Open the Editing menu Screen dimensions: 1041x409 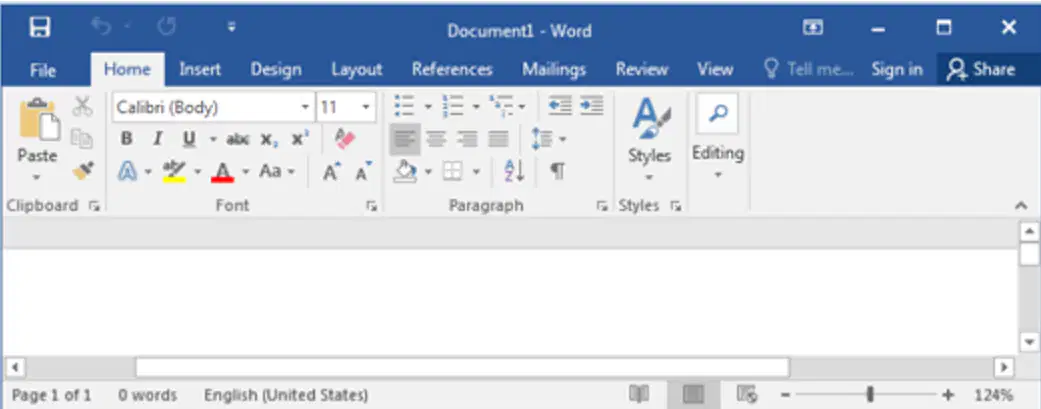click(718, 137)
